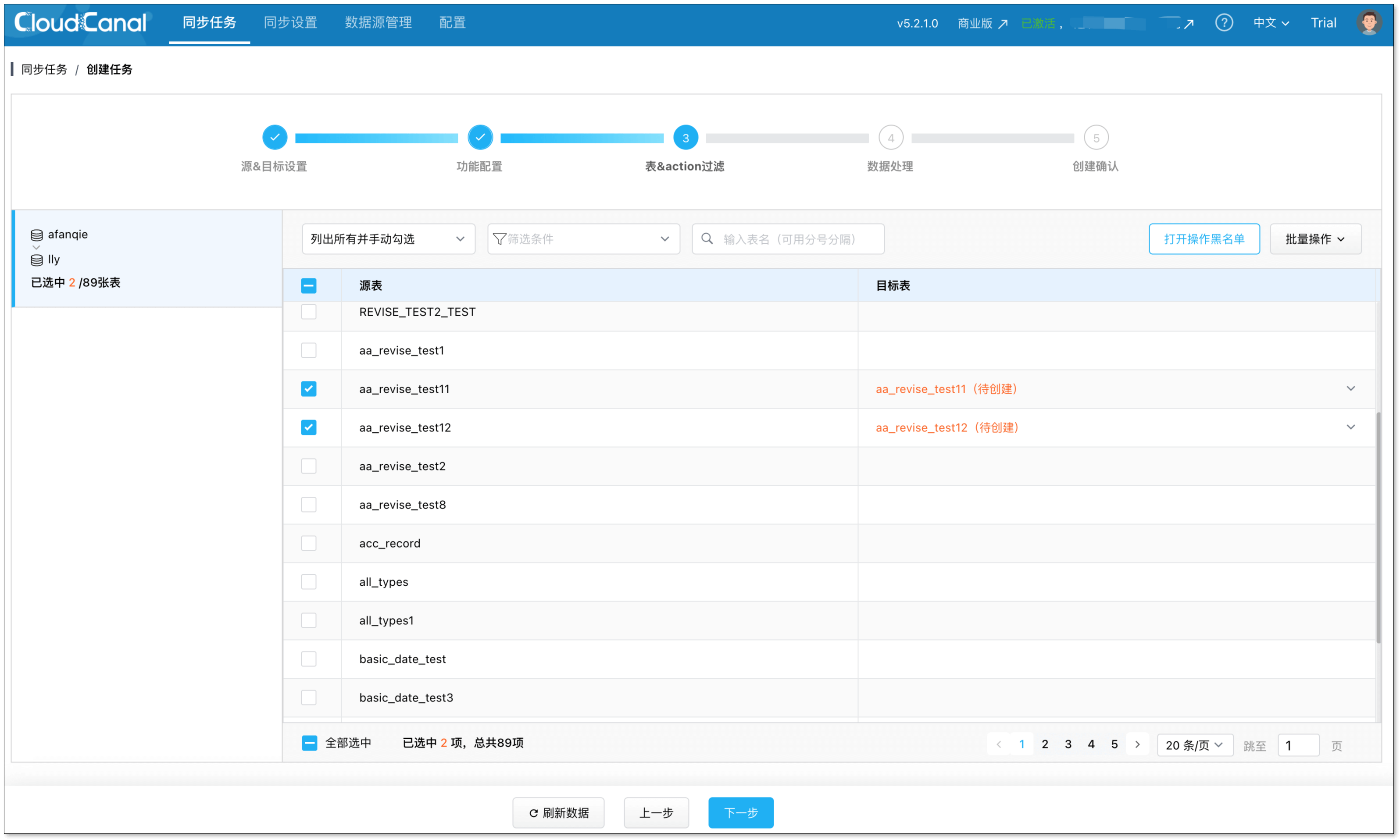Go to next page via right arrow icon
Image resolution: width=1400 pixels, height=840 pixels.
click(x=1137, y=744)
